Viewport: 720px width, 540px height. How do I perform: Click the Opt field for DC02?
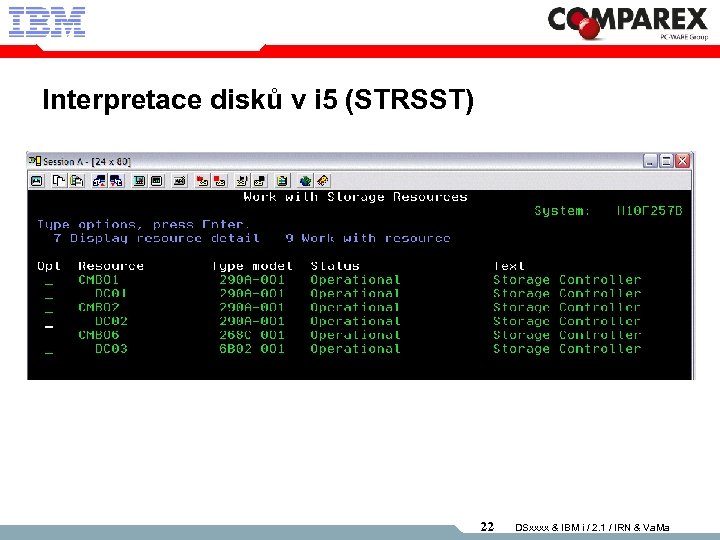pos(49,322)
